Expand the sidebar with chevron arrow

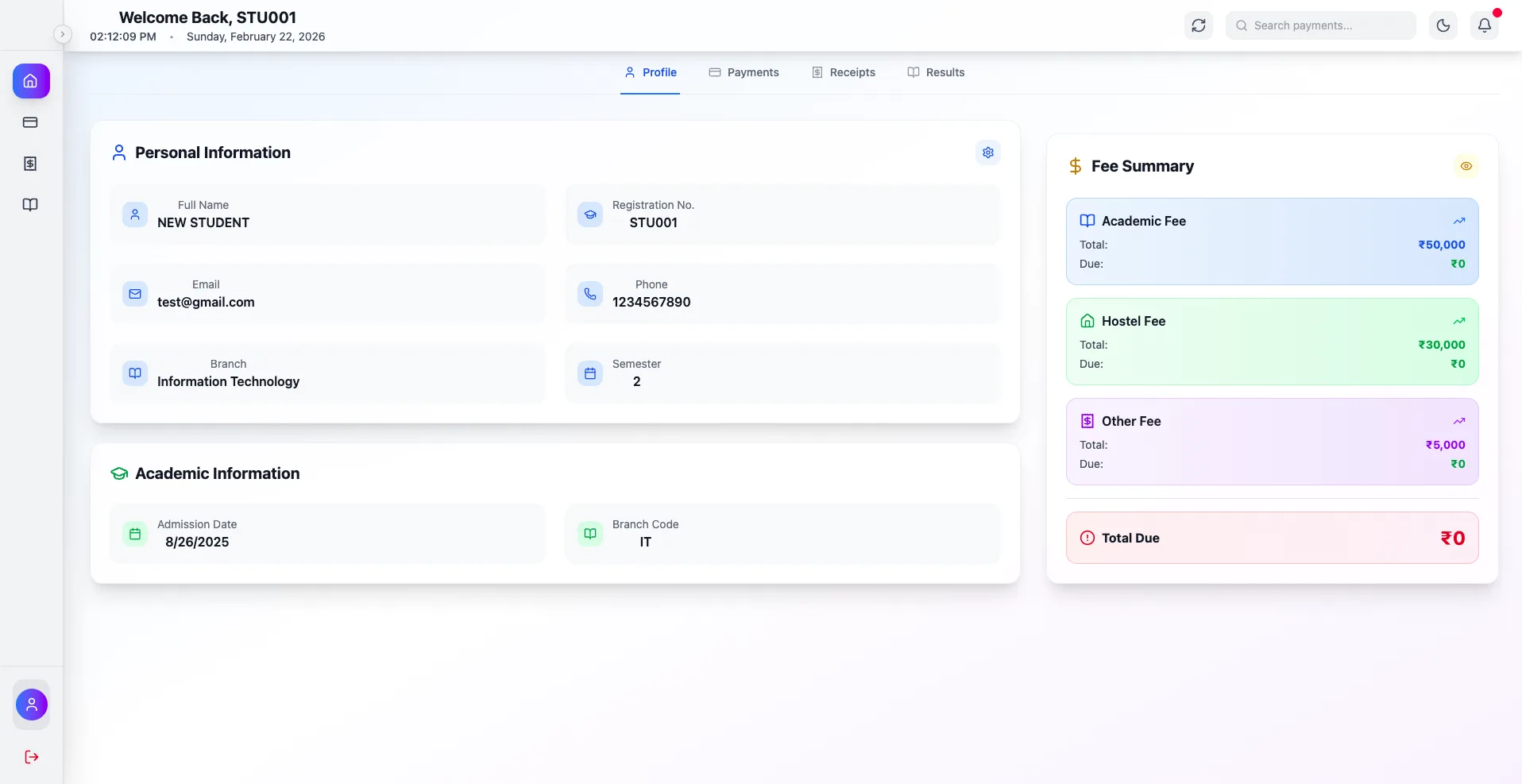click(x=63, y=34)
